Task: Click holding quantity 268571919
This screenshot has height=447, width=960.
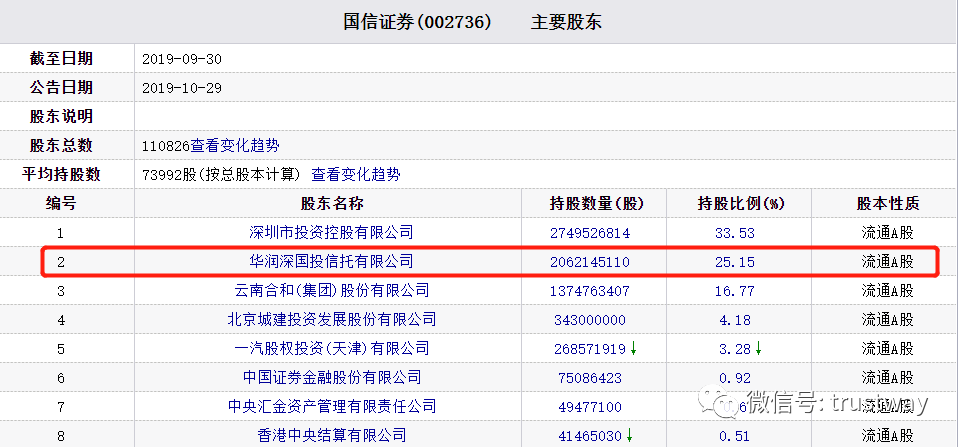Action: coord(590,349)
